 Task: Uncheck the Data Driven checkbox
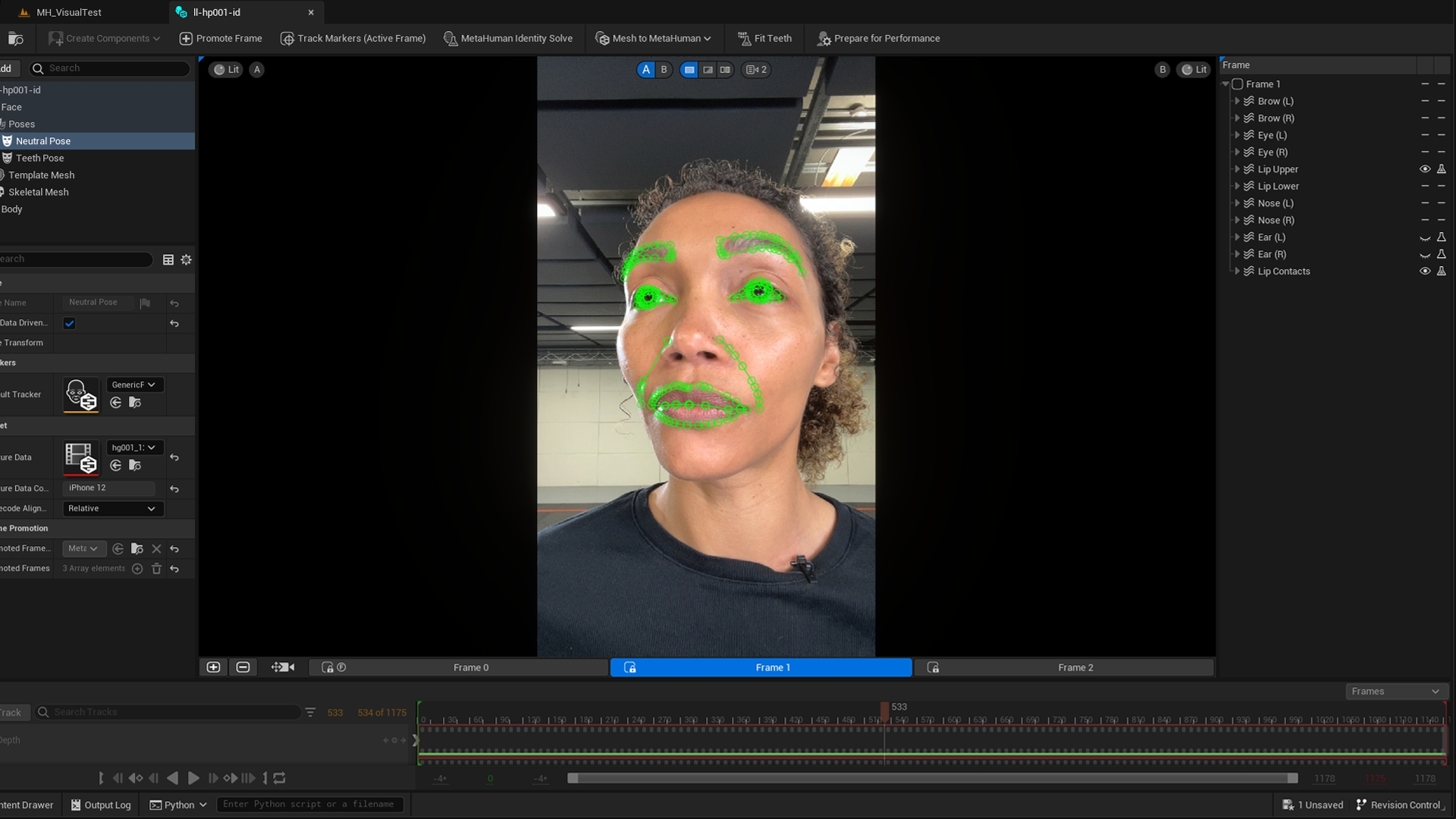70,323
